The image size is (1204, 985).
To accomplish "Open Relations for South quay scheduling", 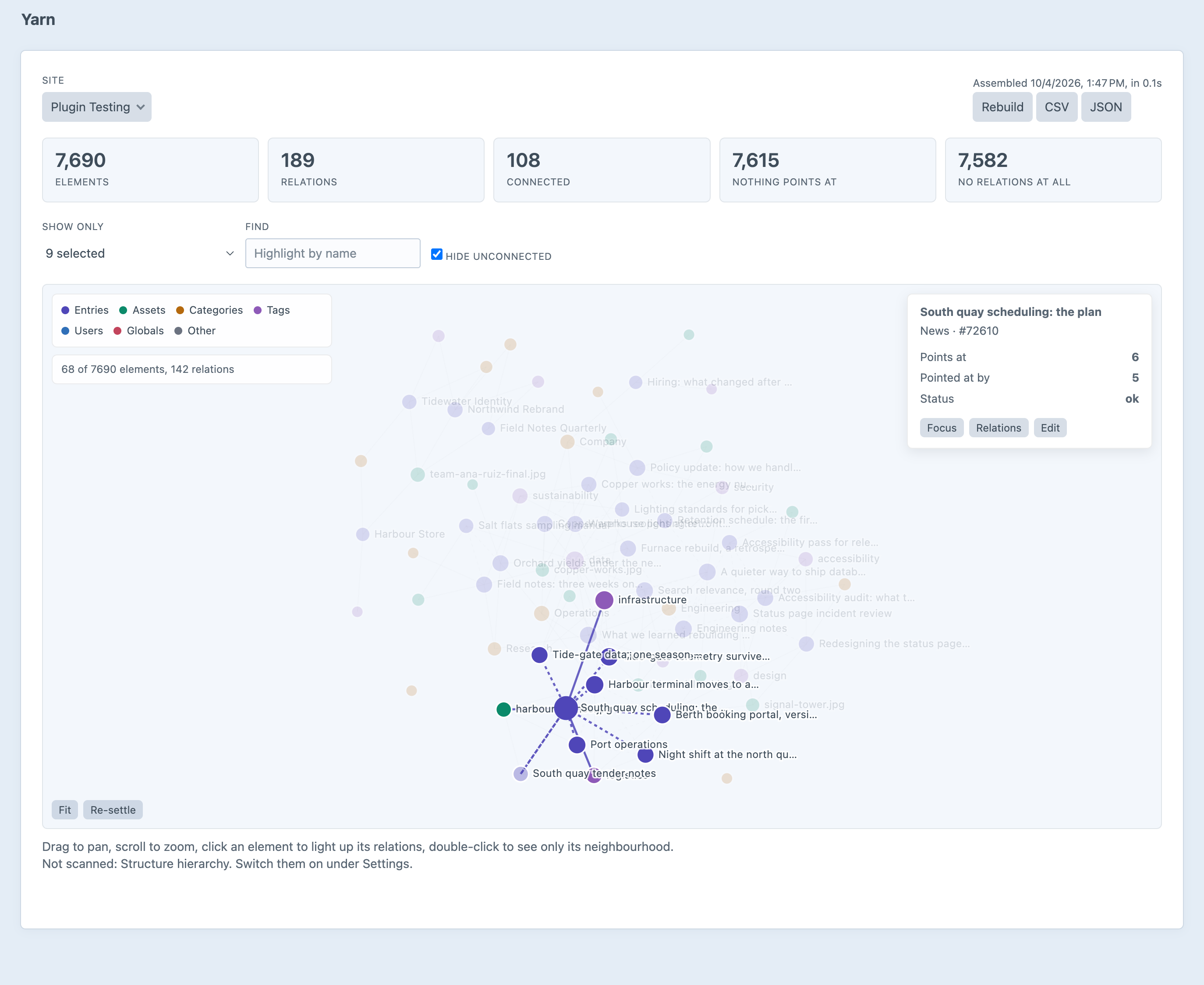I will pos(998,428).
